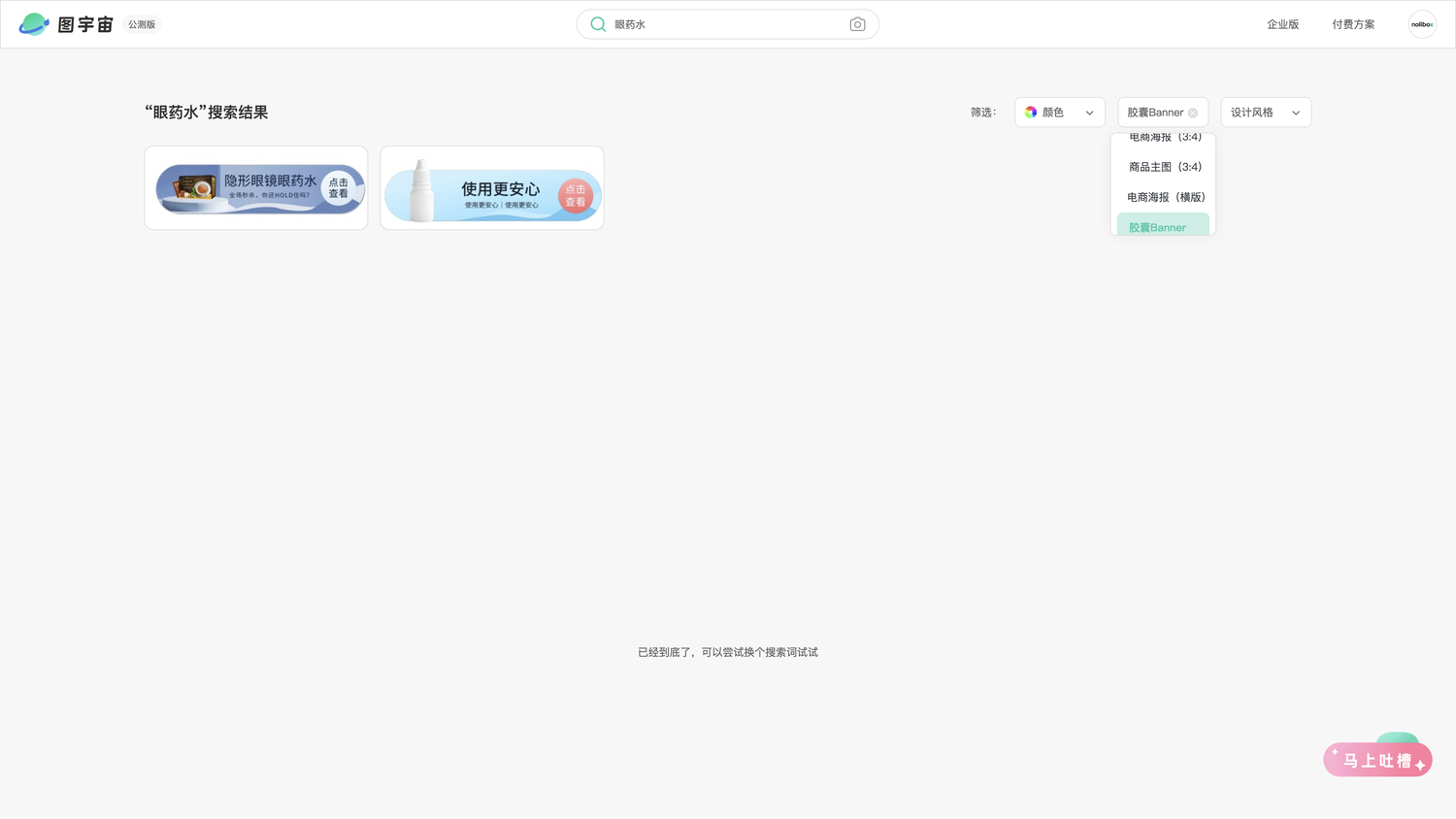Click the color wheel icon in 颜色 filter
Image resolution: width=1456 pixels, height=819 pixels.
pos(1031,113)
